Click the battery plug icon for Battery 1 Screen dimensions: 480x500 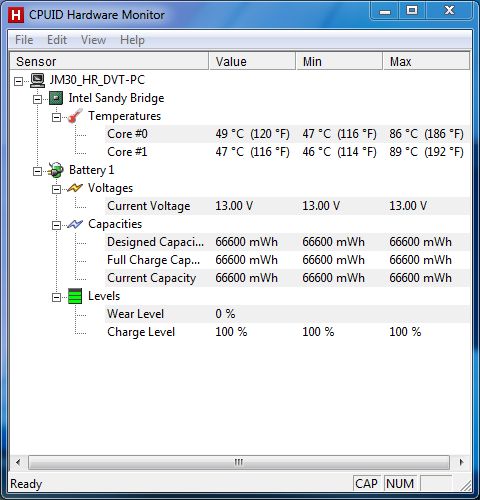click(55, 170)
